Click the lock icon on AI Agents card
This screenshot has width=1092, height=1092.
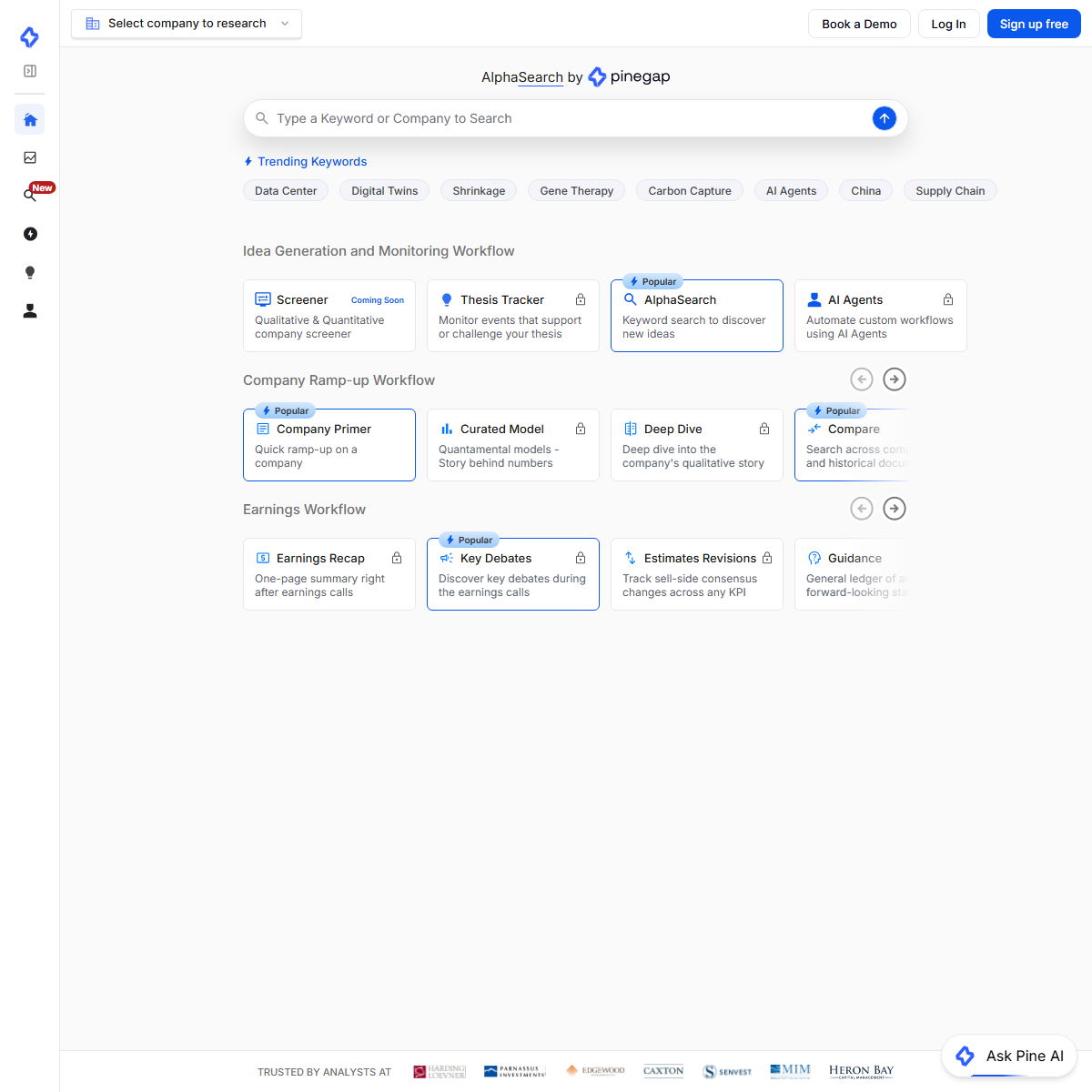948,299
